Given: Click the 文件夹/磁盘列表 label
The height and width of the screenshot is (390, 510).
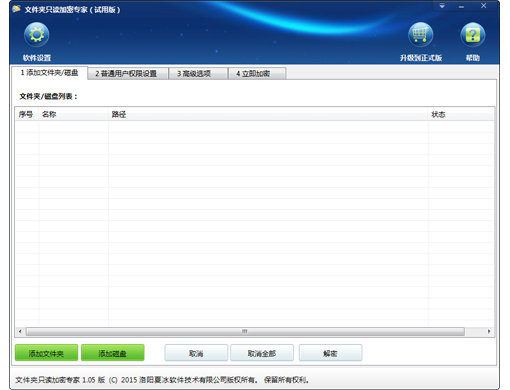Looking at the screenshot, I should tap(48, 96).
